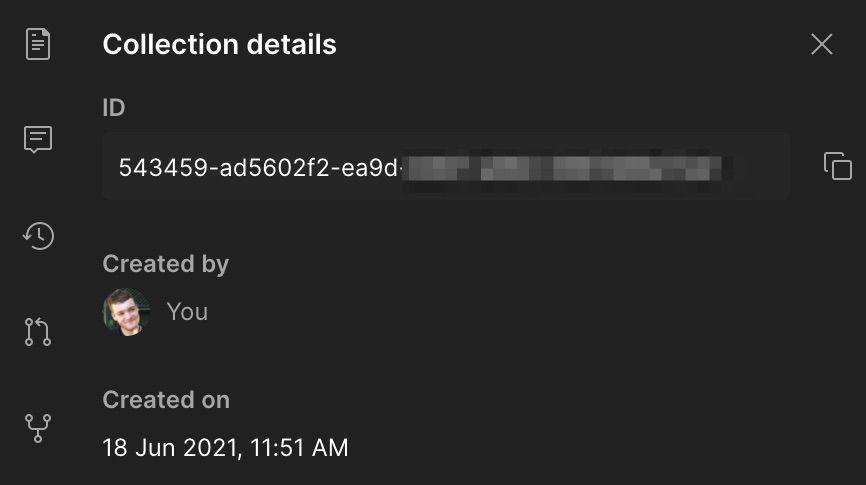Click the "You" creator name

point(187,312)
